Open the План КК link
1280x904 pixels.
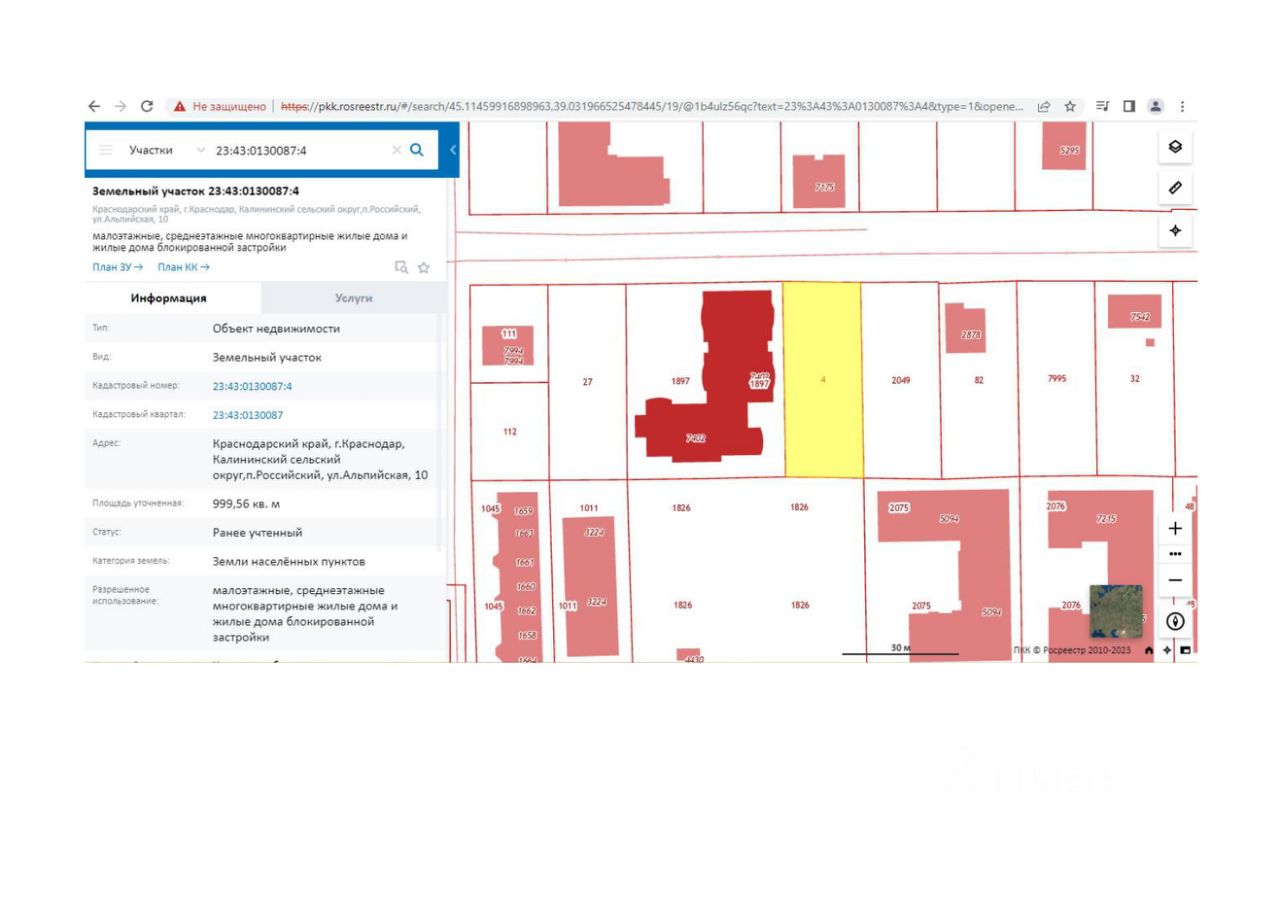tap(183, 267)
